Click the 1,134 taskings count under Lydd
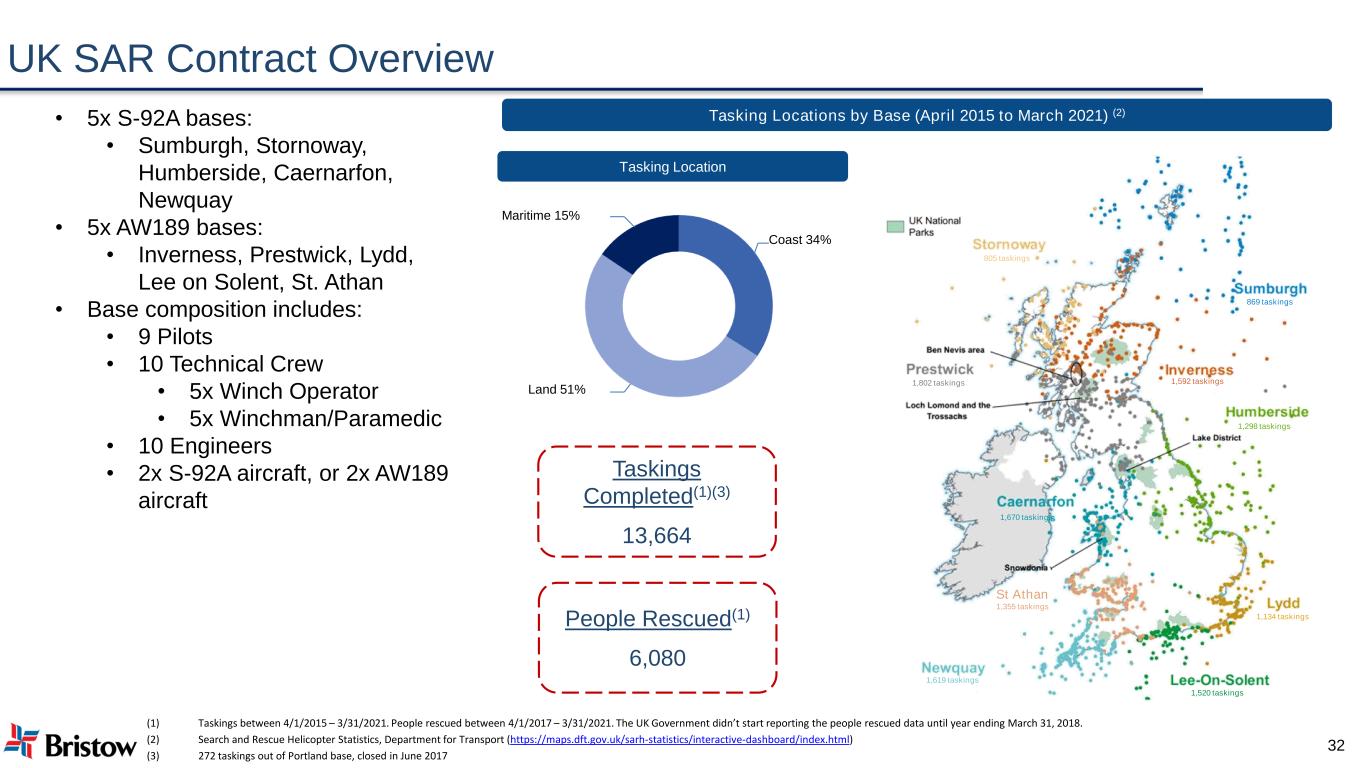1365x768 pixels. (1282, 617)
